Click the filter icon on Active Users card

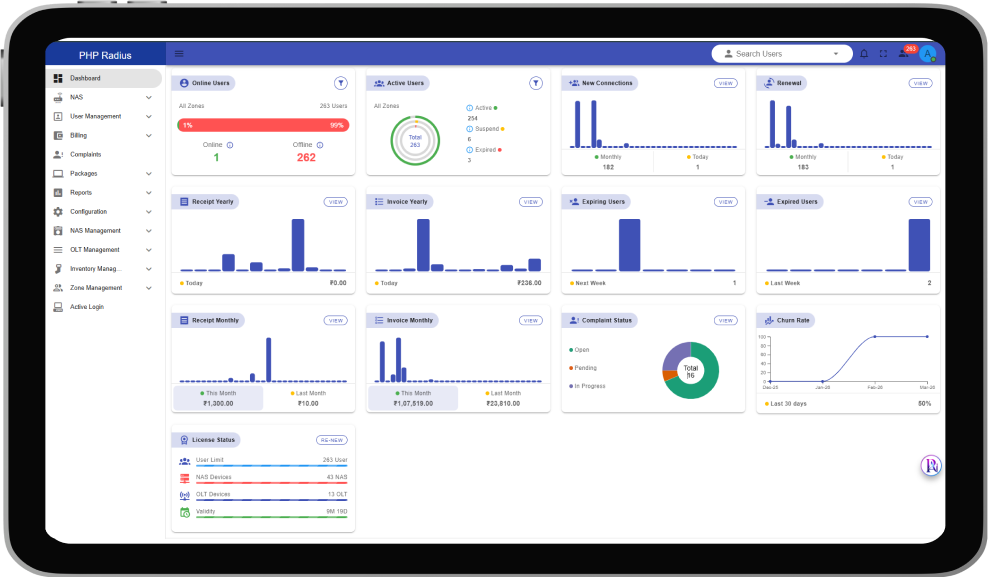click(535, 83)
